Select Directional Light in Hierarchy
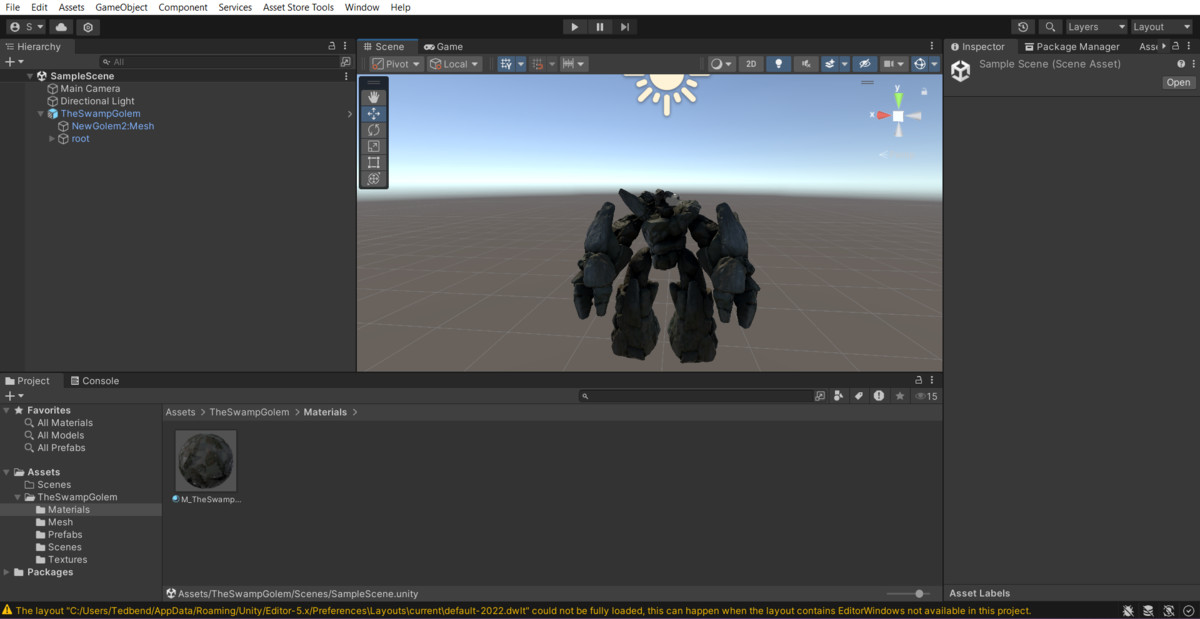Viewport: 1200px width, 619px height. click(x=97, y=101)
